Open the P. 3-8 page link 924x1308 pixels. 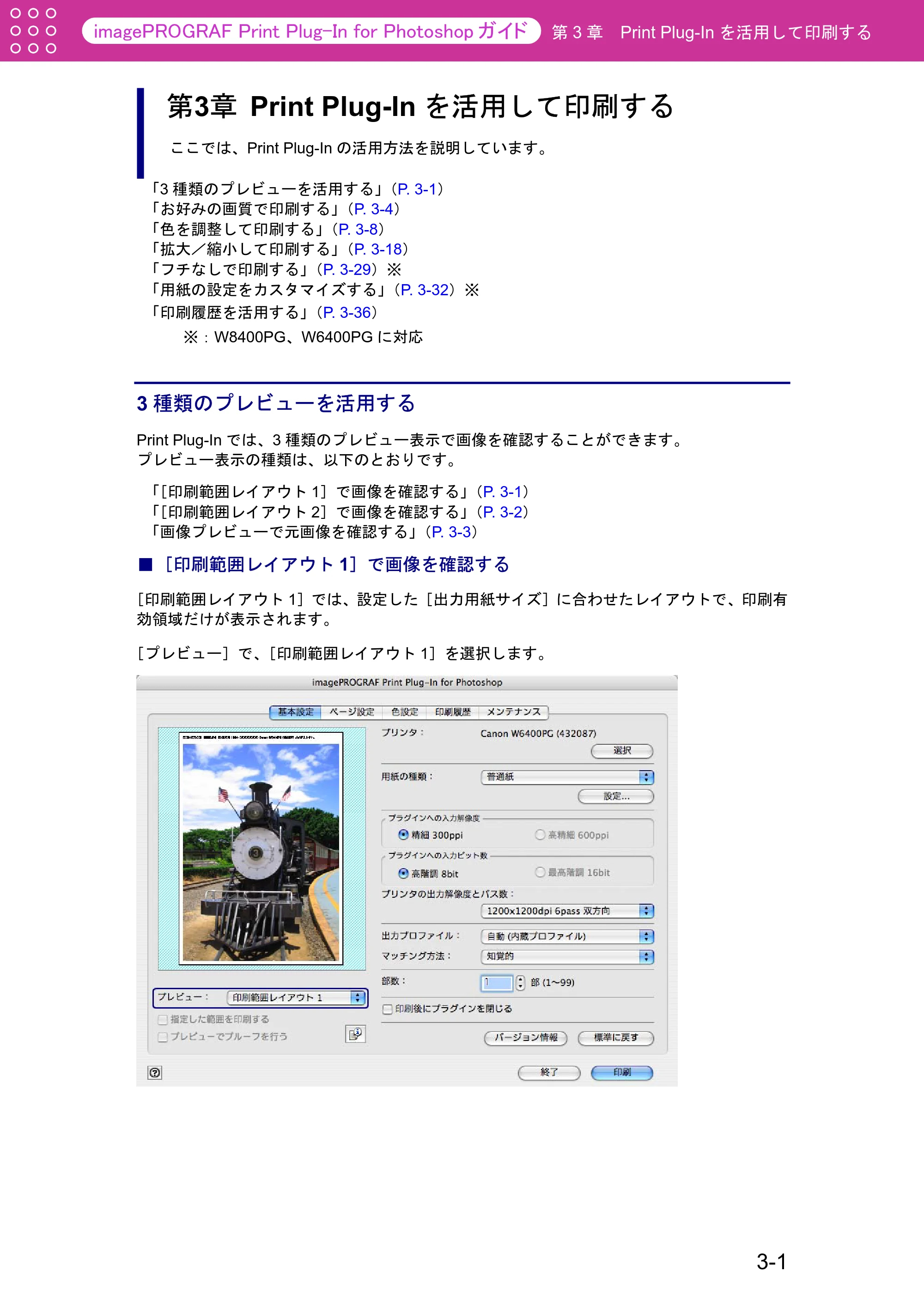[358, 229]
